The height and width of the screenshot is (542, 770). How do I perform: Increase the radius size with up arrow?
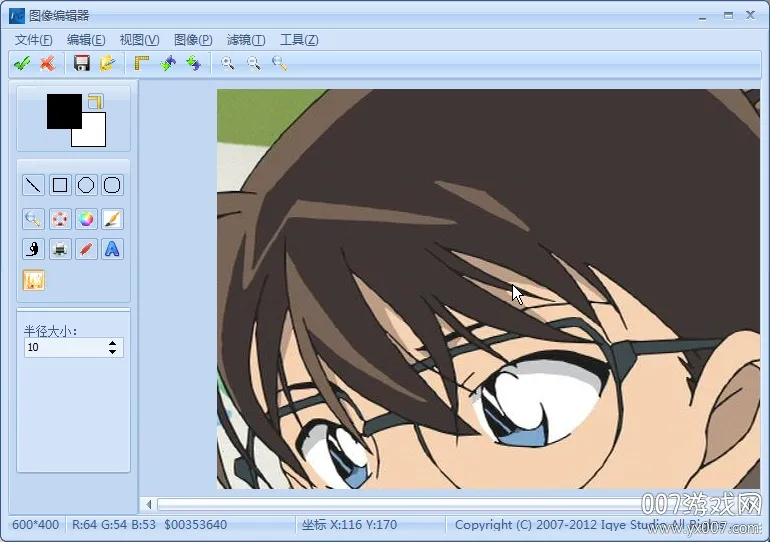[112, 343]
